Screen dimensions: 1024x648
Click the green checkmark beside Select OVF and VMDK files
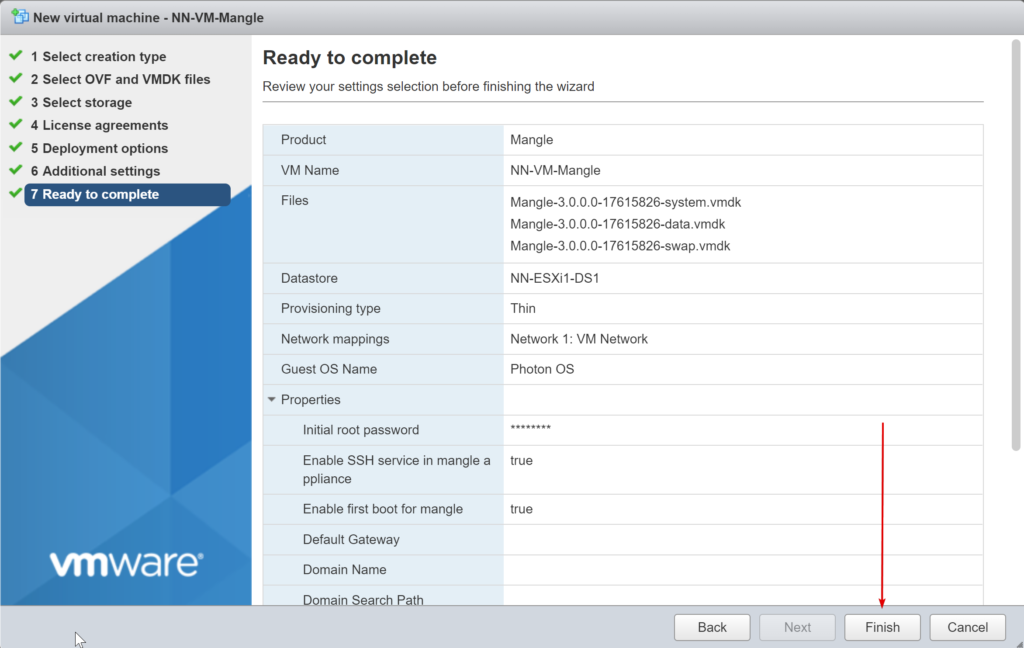click(x=16, y=78)
